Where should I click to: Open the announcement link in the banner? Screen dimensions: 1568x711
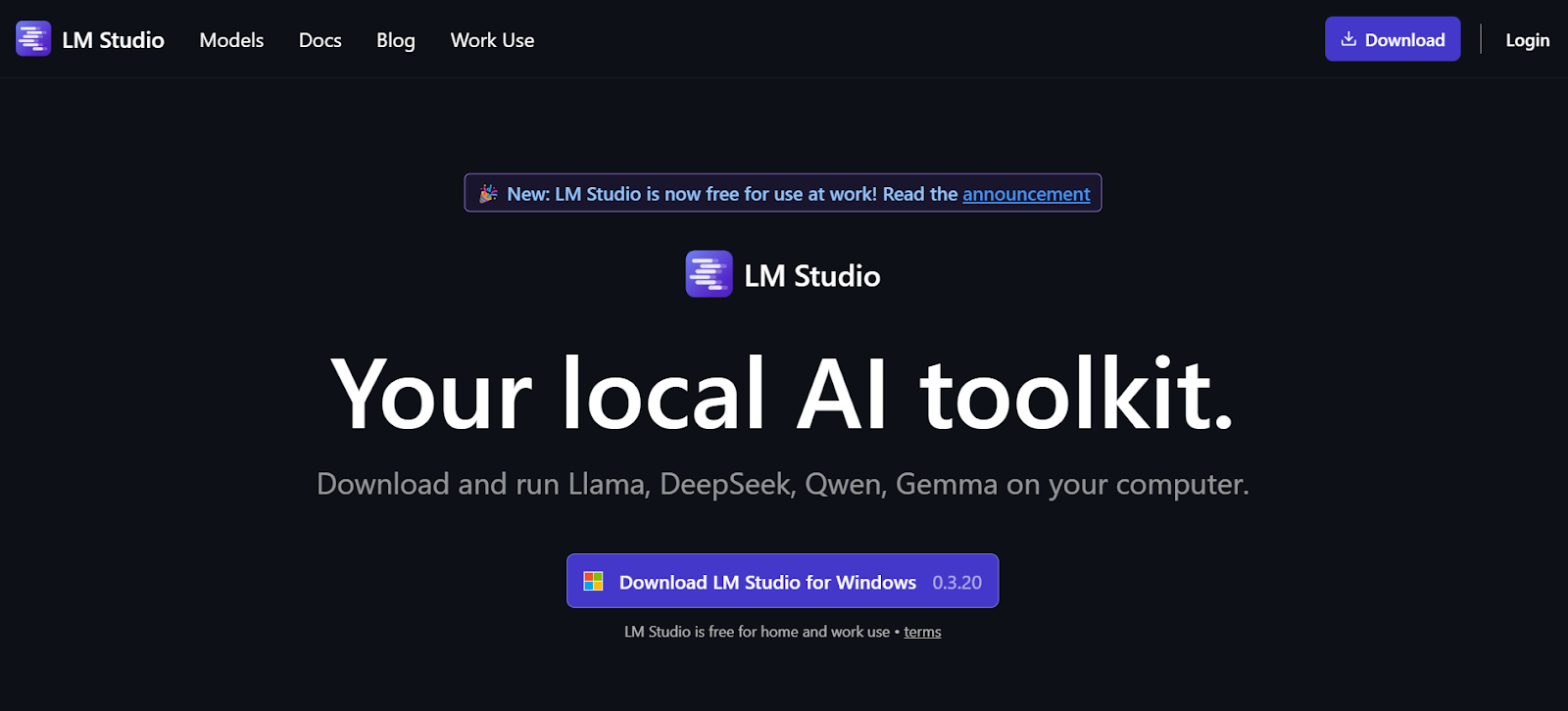point(1026,194)
